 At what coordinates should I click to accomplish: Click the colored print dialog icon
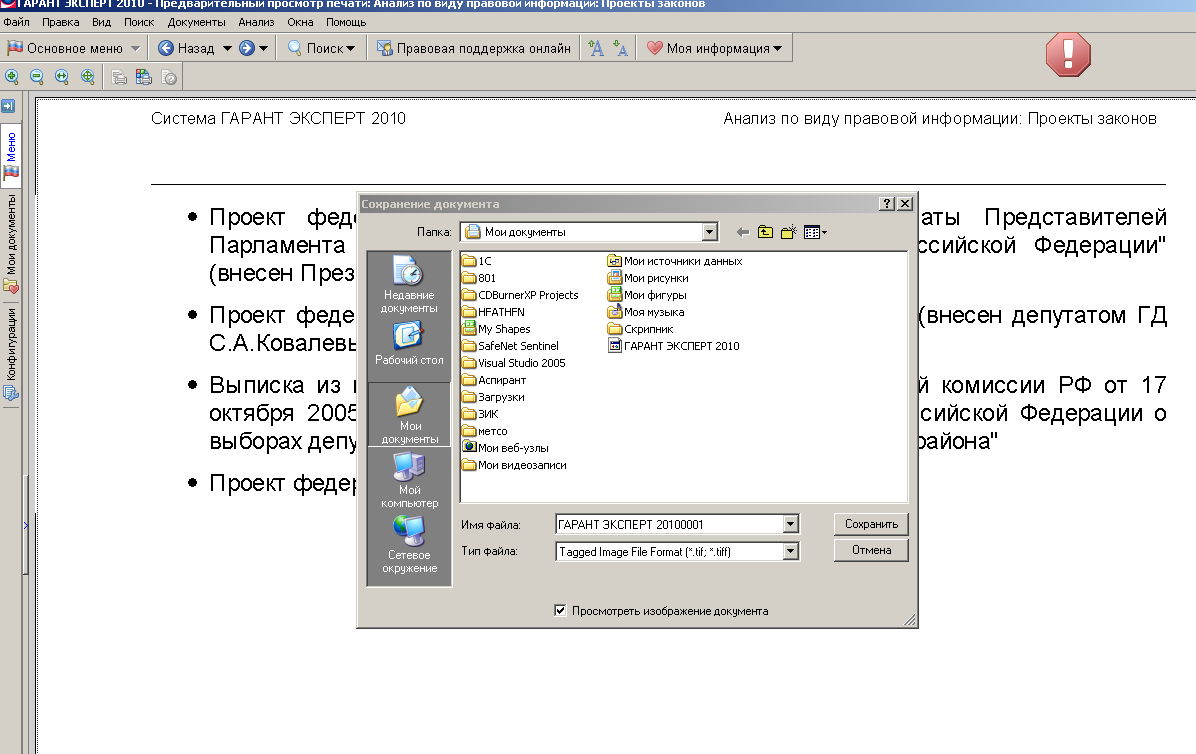point(143,77)
